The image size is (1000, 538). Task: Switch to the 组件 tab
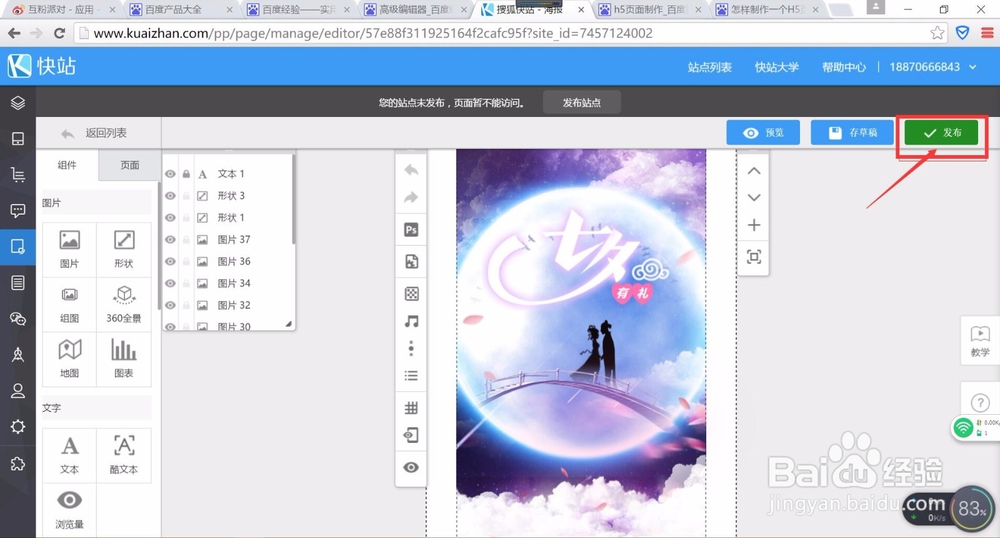67,165
